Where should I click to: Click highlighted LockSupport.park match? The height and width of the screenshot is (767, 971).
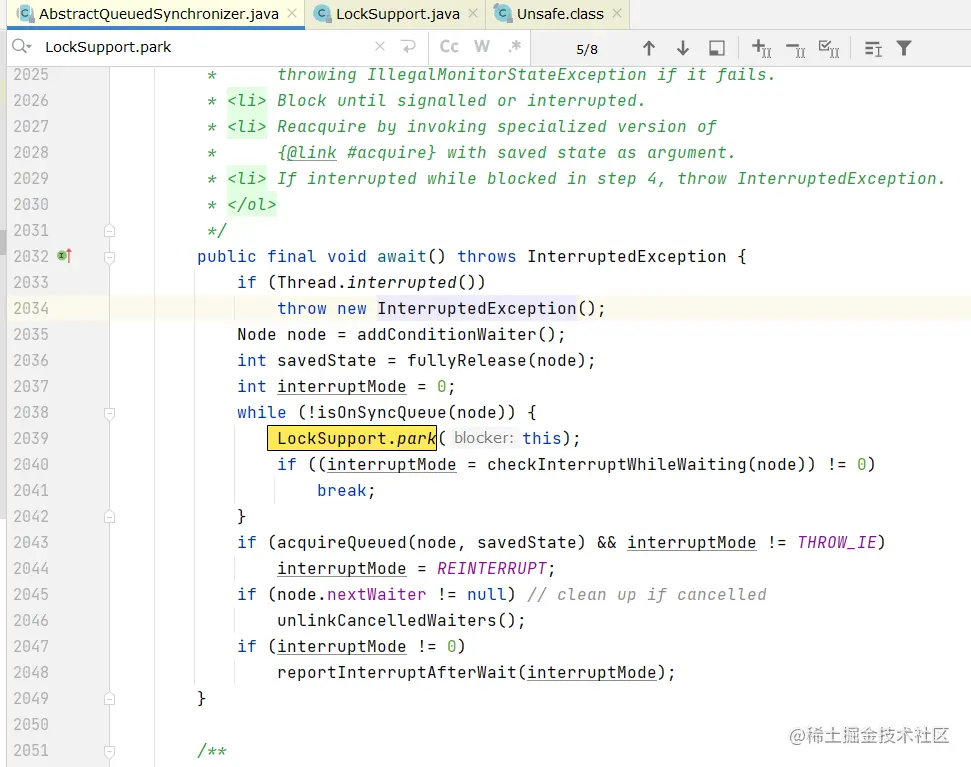tap(352, 438)
